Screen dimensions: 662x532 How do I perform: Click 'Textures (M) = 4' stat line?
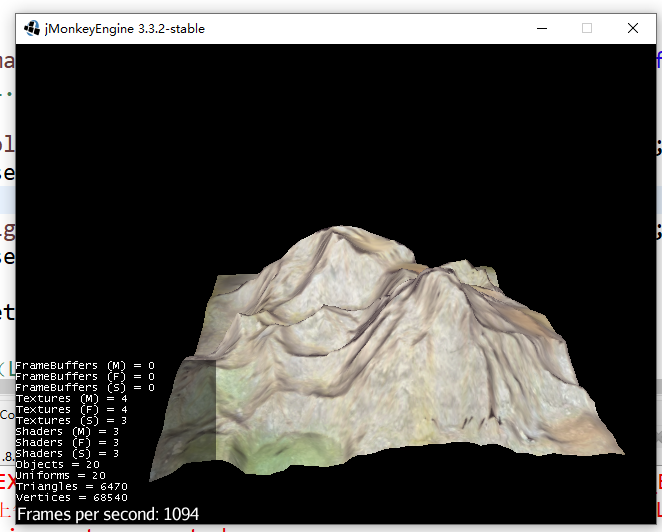(71, 398)
